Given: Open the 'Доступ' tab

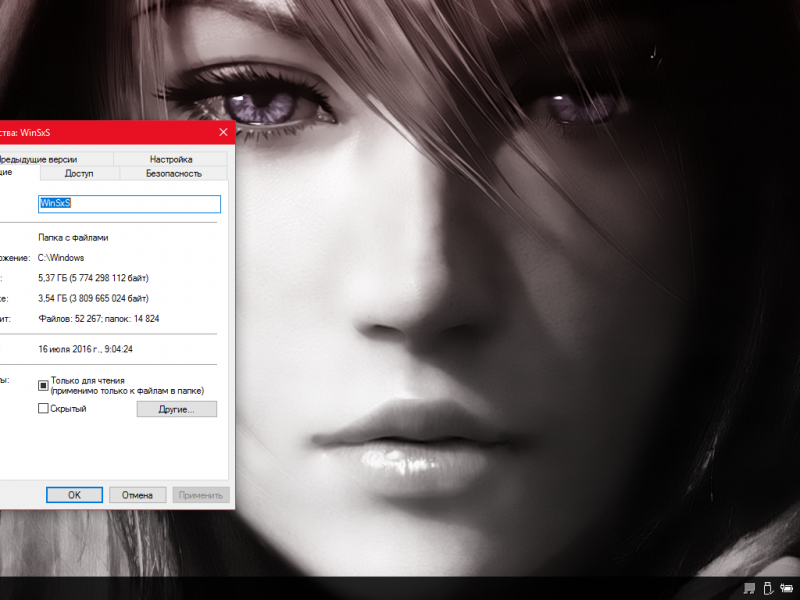Looking at the screenshot, I should [79, 173].
